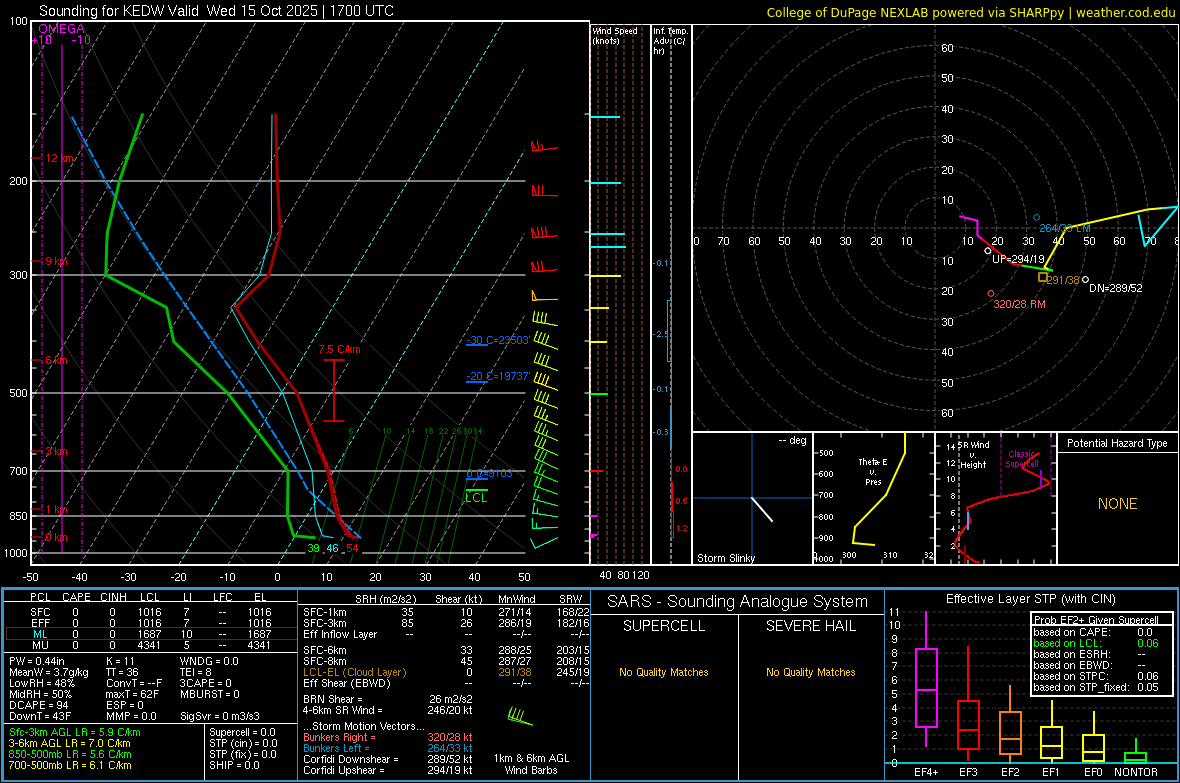Click the 'DCAPE = 94' value
The height and width of the screenshot is (783, 1180).
click(x=39, y=705)
